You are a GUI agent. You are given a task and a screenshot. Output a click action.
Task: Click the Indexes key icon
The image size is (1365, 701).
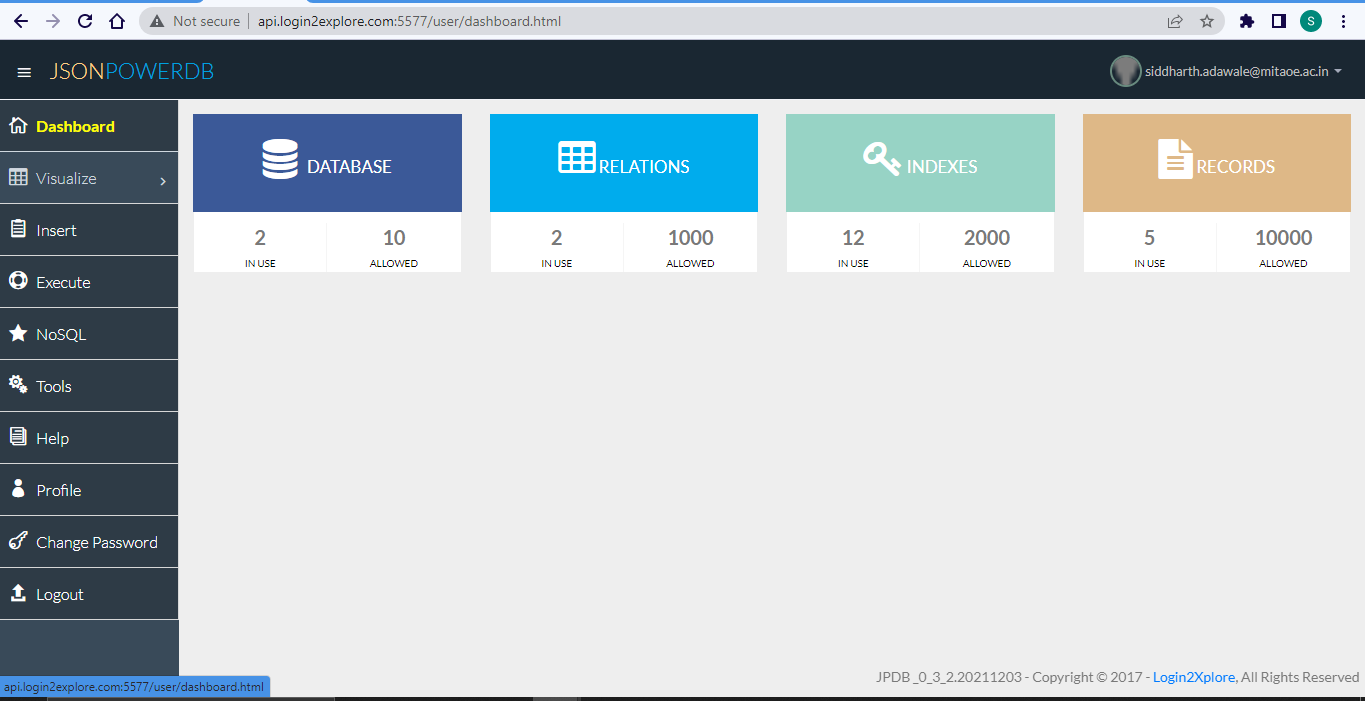pos(882,159)
